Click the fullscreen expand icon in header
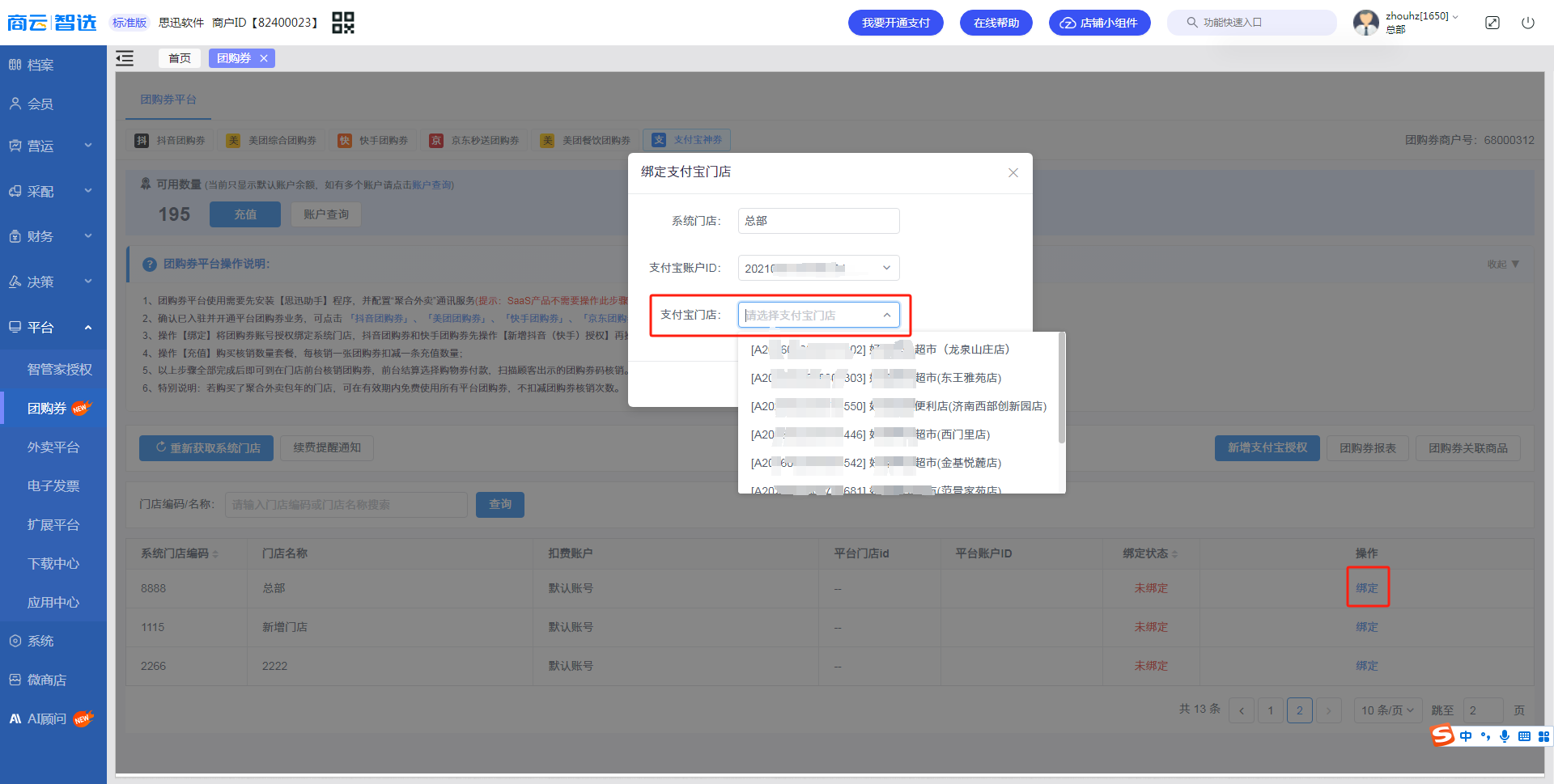The image size is (1554, 784). coord(1492,23)
